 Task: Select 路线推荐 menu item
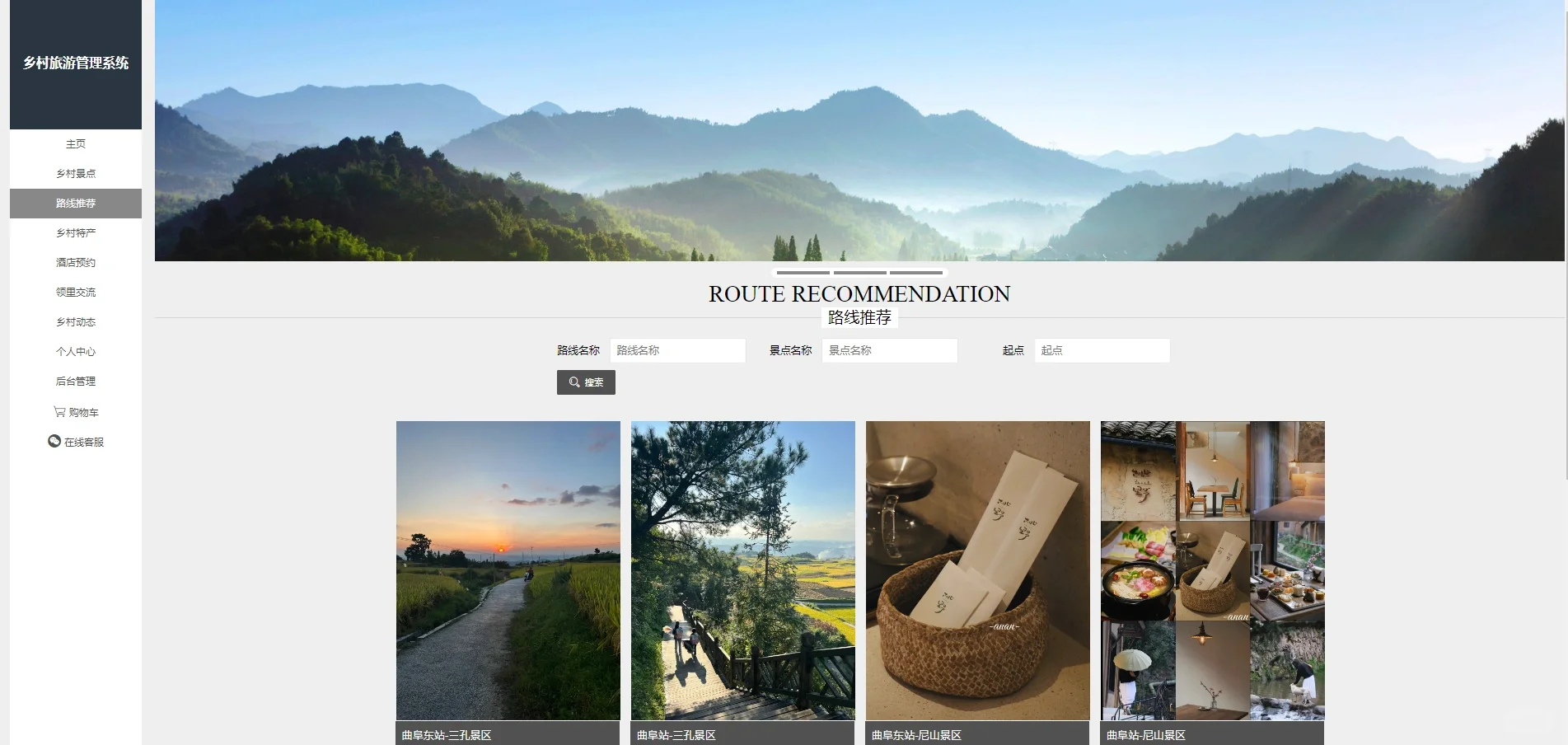point(76,204)
